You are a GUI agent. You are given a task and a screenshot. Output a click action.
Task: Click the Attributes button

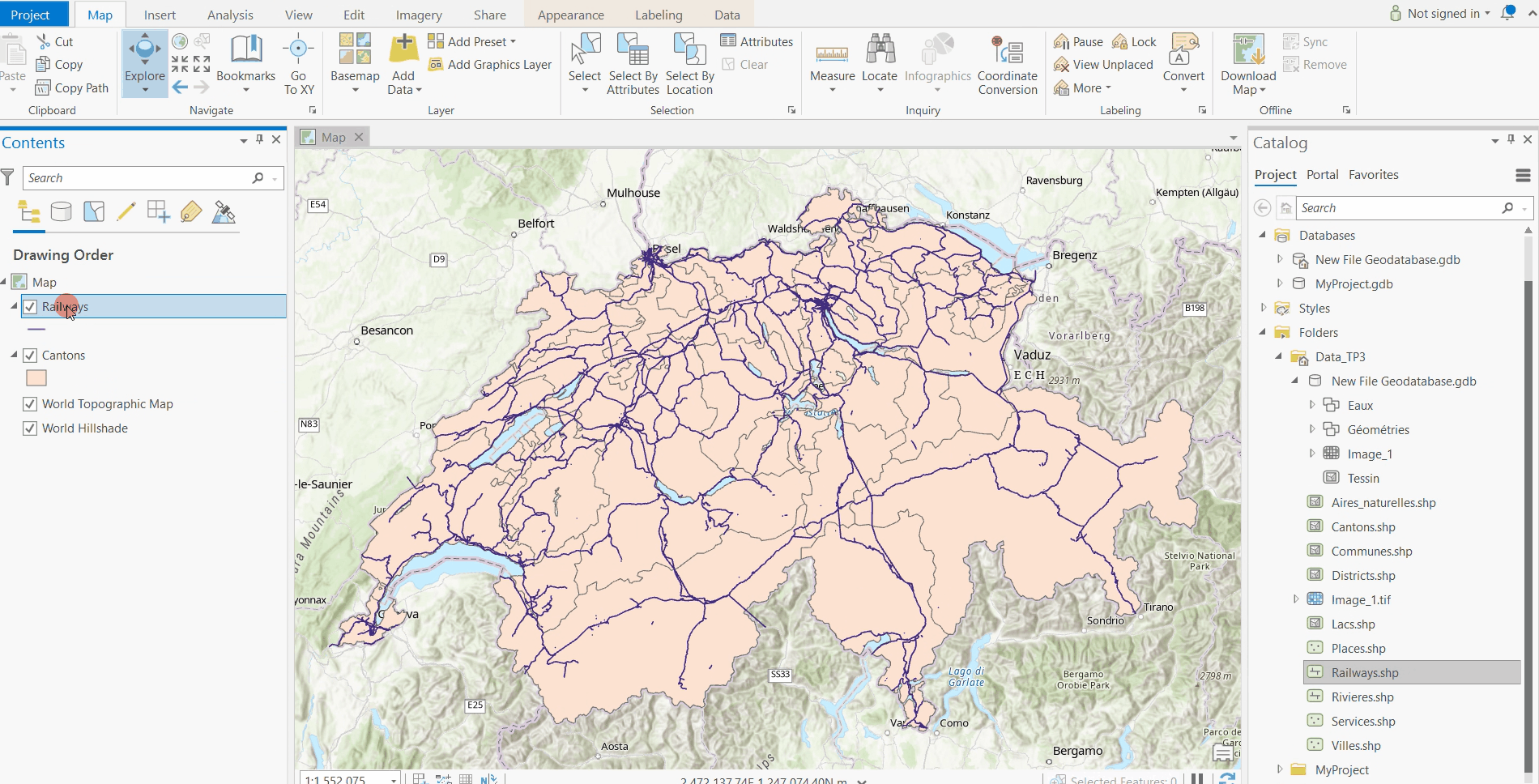pyautogui.click(x=757, y=41)
